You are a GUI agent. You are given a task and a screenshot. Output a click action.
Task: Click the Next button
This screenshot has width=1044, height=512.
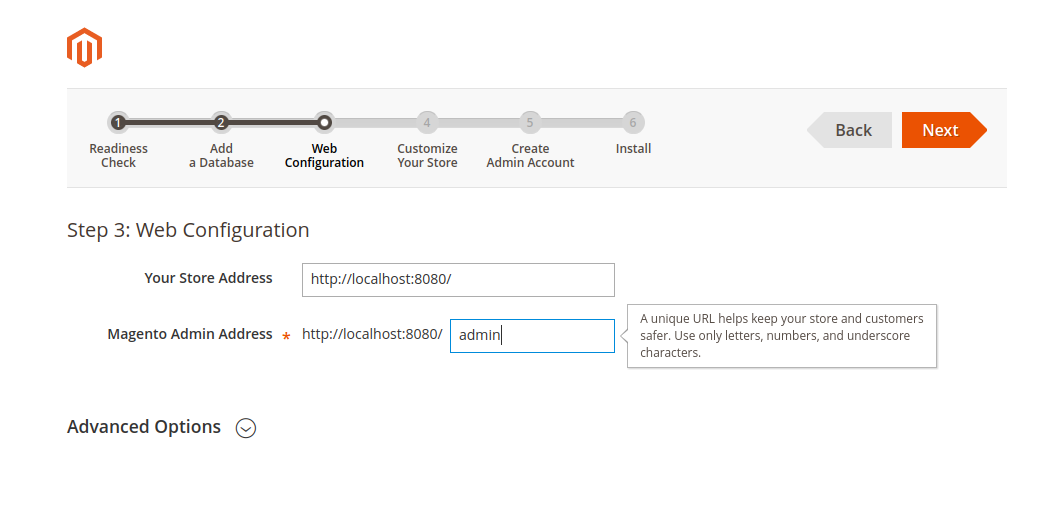(944, 130)
